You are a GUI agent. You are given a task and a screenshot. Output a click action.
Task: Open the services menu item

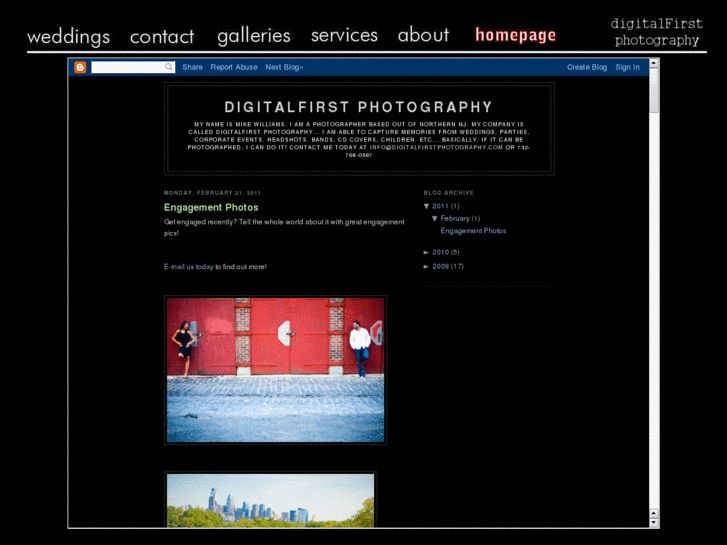[344, 35]
